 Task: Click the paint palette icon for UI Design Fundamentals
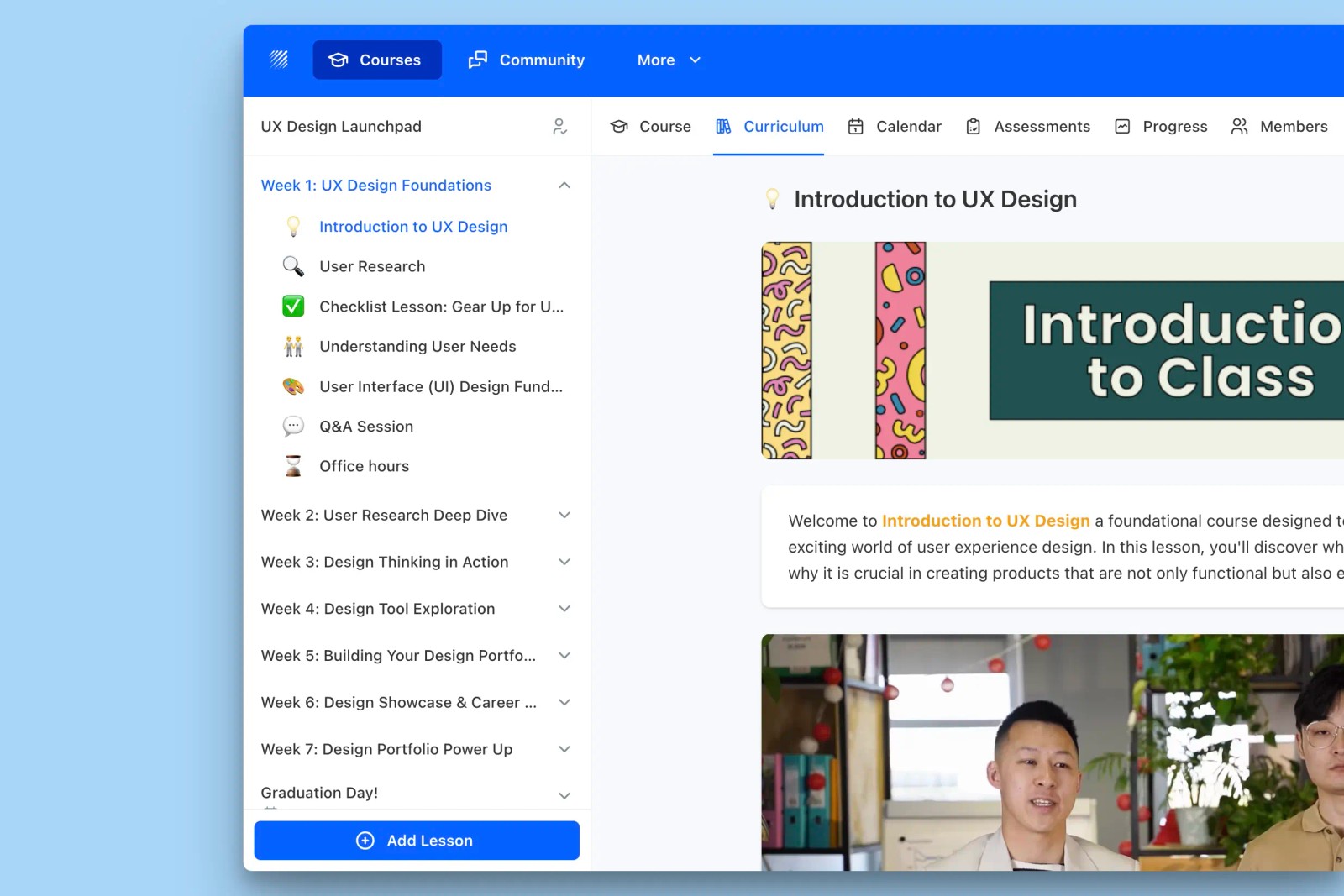tap(293, 386)
